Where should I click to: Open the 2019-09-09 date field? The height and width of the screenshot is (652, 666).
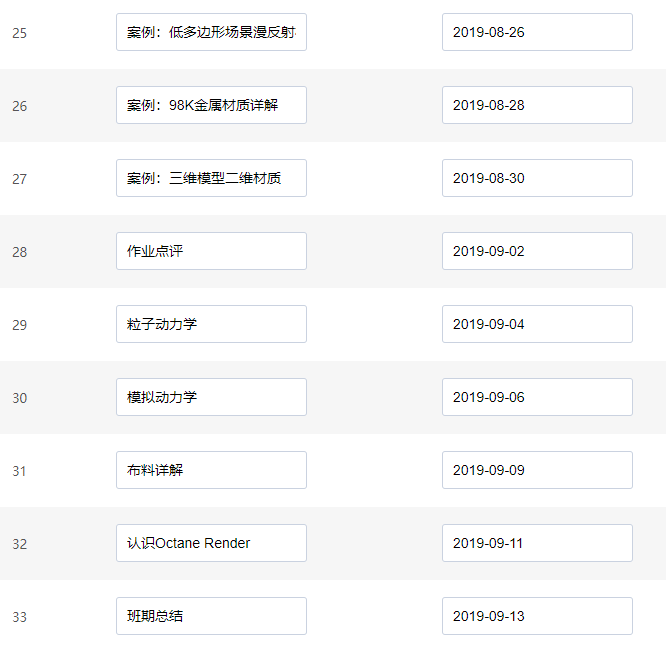click(537, 470)
